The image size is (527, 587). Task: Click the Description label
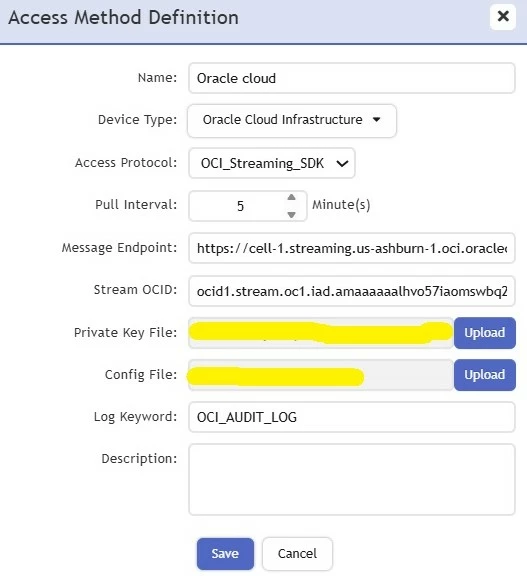[139, 459]
